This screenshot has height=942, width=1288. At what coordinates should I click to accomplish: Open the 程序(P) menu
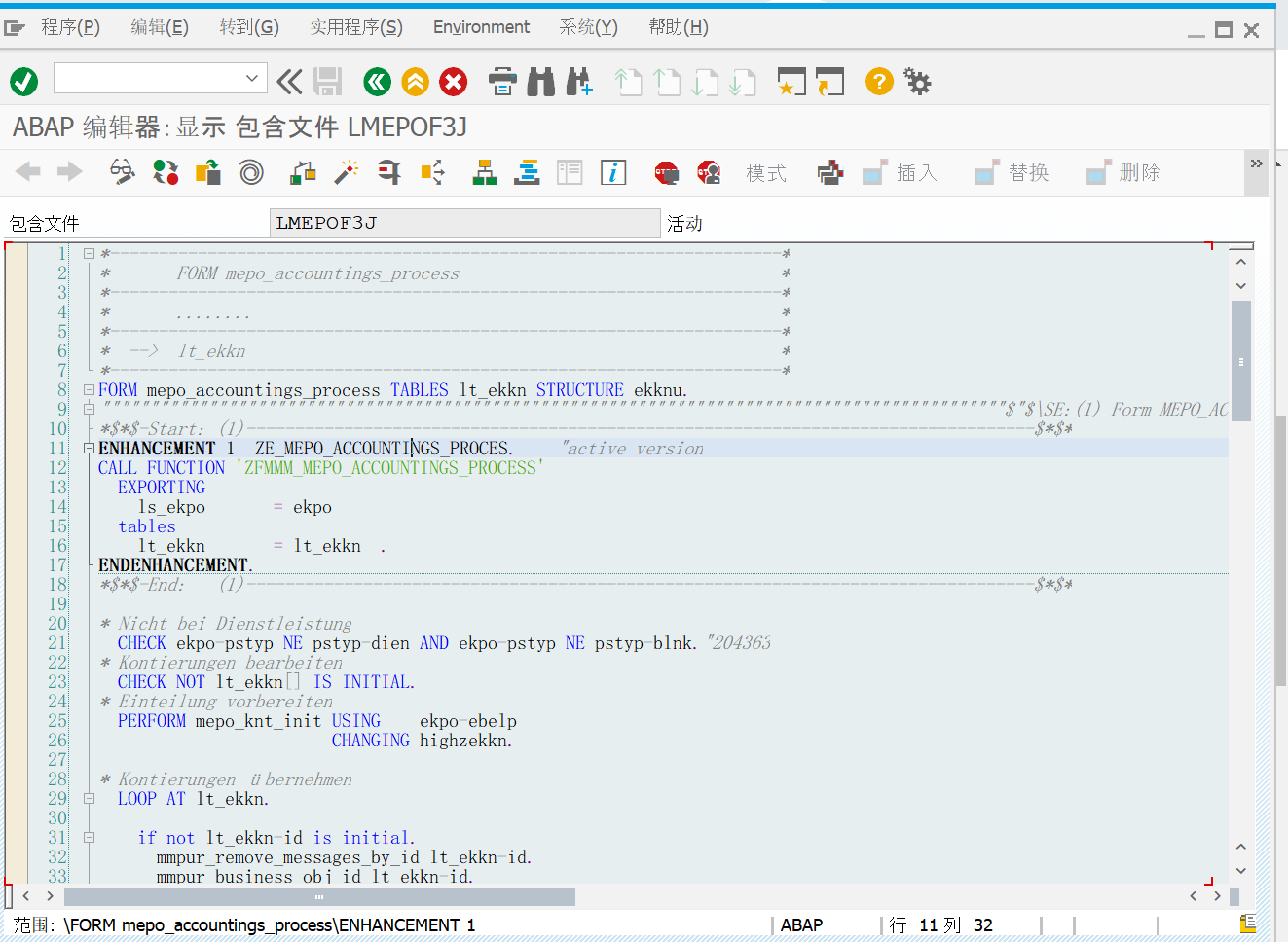(x=70, y=27)
